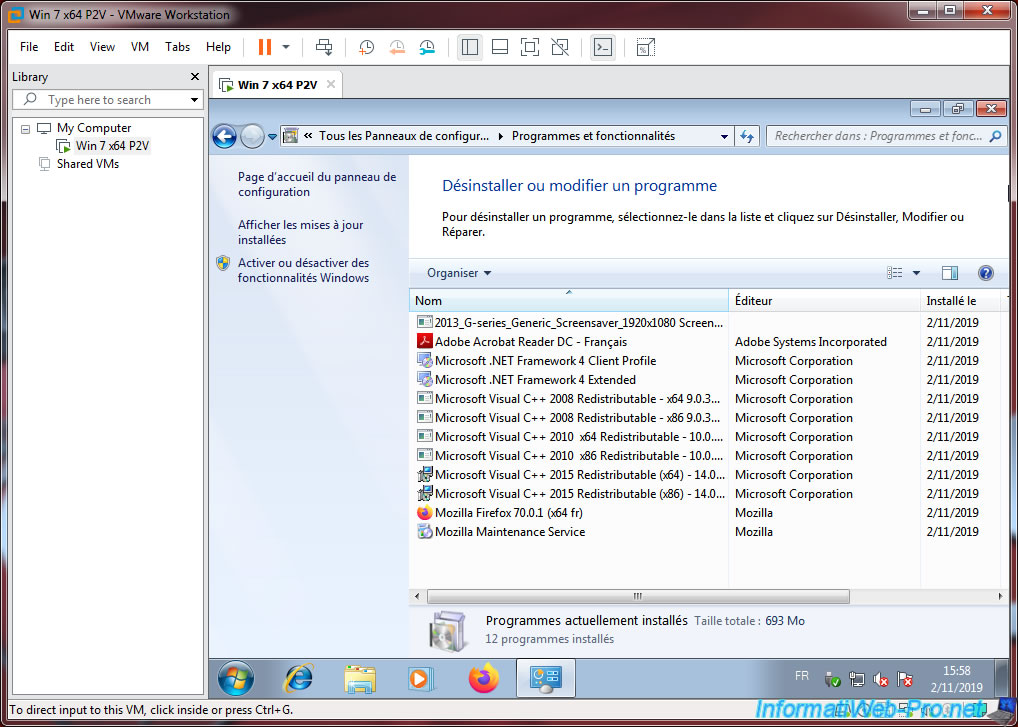
Task: Open the help icon in Programs toolbar
Action: pyautogui.click(x=985, y=273)
